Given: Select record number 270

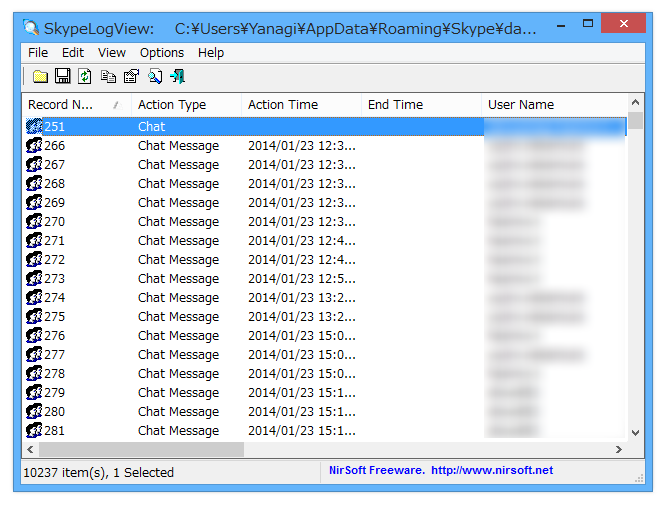Looking at the screenshot, I should pos(54,221).
